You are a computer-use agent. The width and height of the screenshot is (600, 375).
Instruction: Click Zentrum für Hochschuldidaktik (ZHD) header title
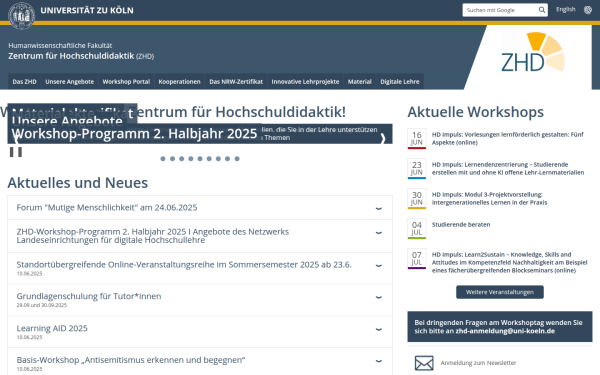tap(81, 56)
